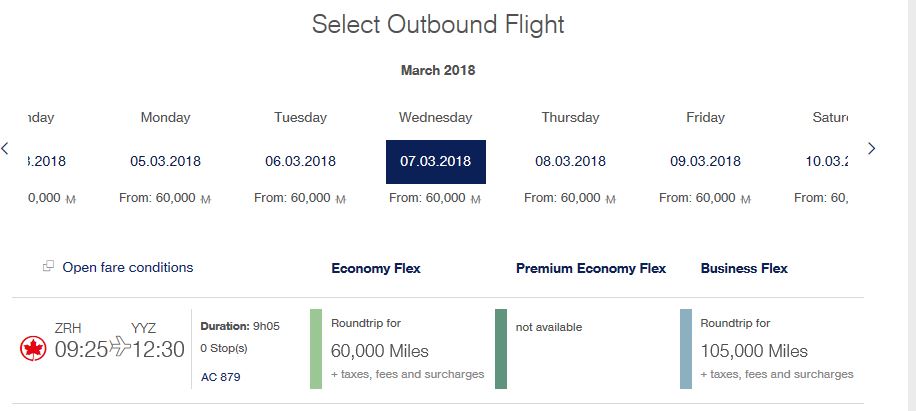916x411 pixels.
Task: Click the Business Flex column header
Action: pos(744,268)
